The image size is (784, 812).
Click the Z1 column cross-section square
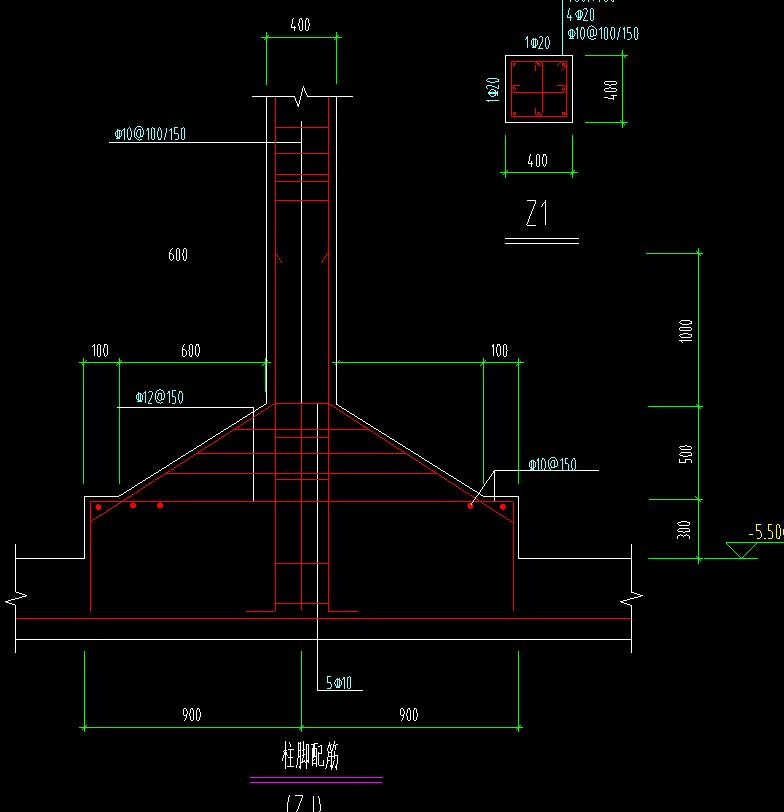(x=539, y=89)
